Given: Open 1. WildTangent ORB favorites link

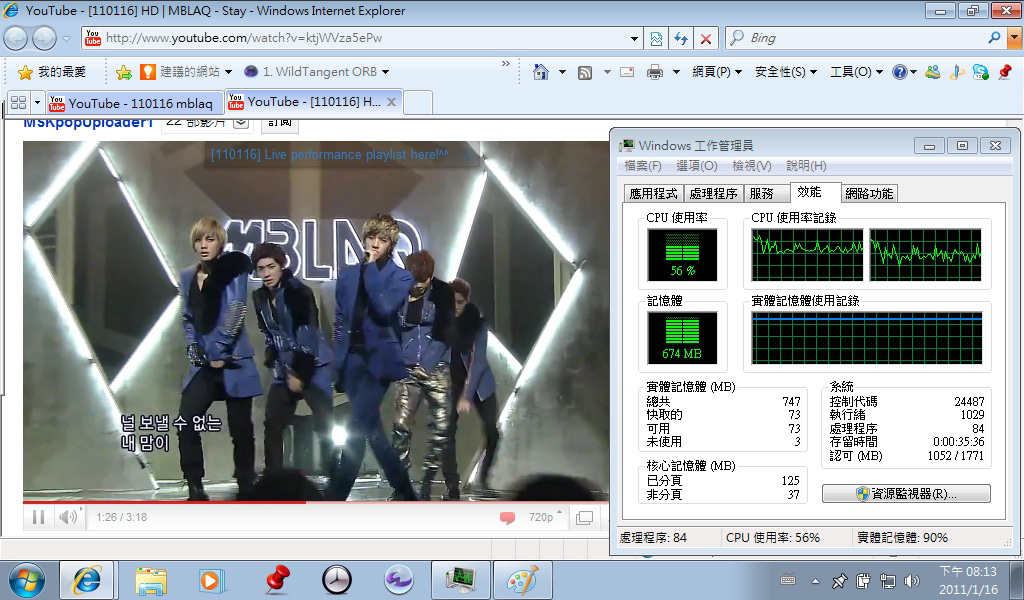Looking at the screenshot, I should pyautogui.click(x=316, y=72).
